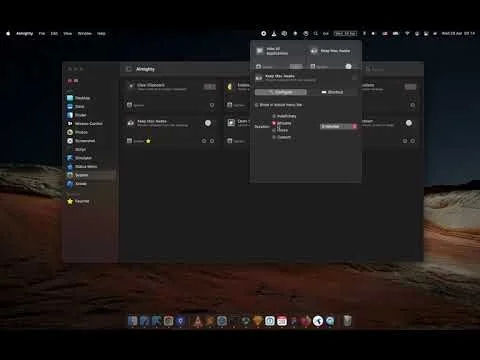480x360 pixels.
Task: Select the System category in sidebar
Action: coord(90,175)
